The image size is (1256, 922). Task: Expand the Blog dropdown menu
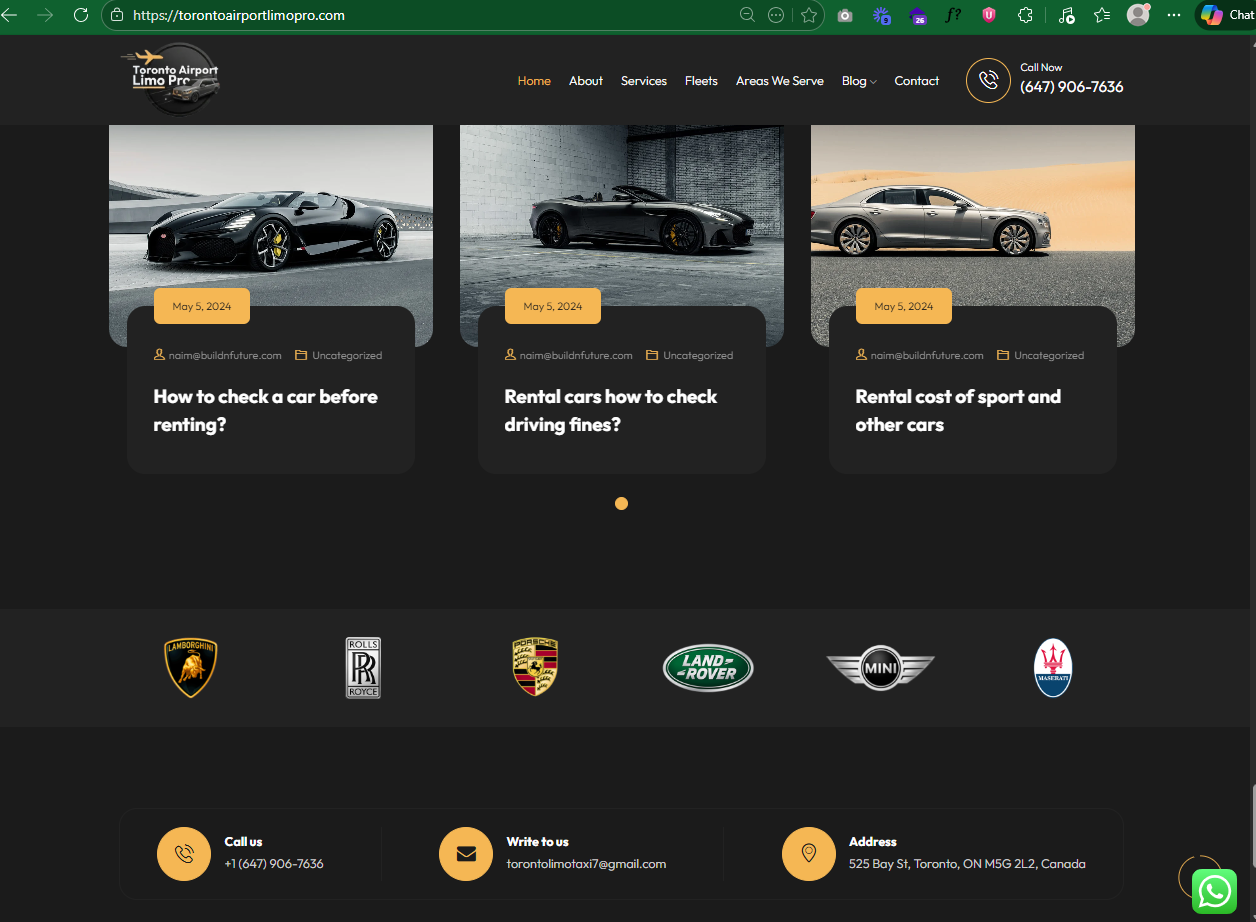[x=859, y=81]
